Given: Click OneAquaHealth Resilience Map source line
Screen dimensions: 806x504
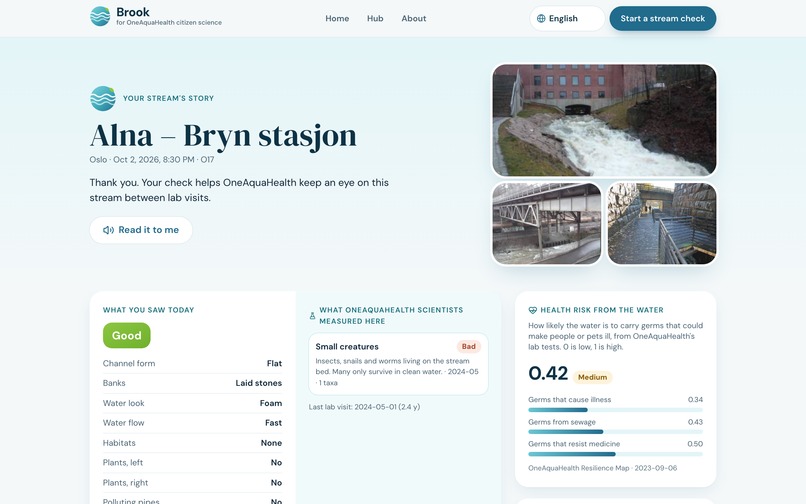Looking at the screenshot, I should [602, 468].
